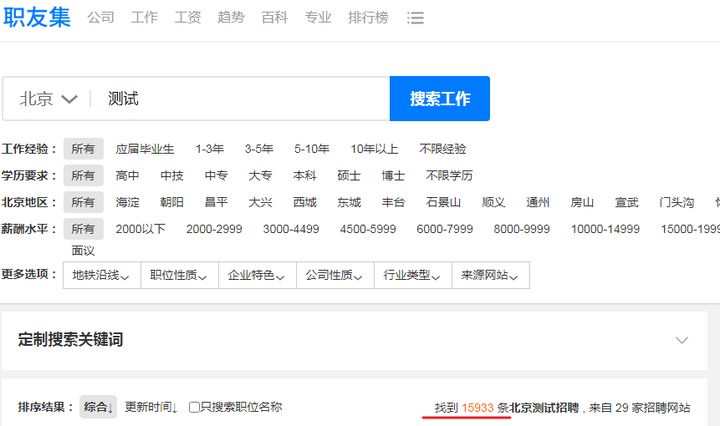Select 不限经验 filter

coord(443,149)
